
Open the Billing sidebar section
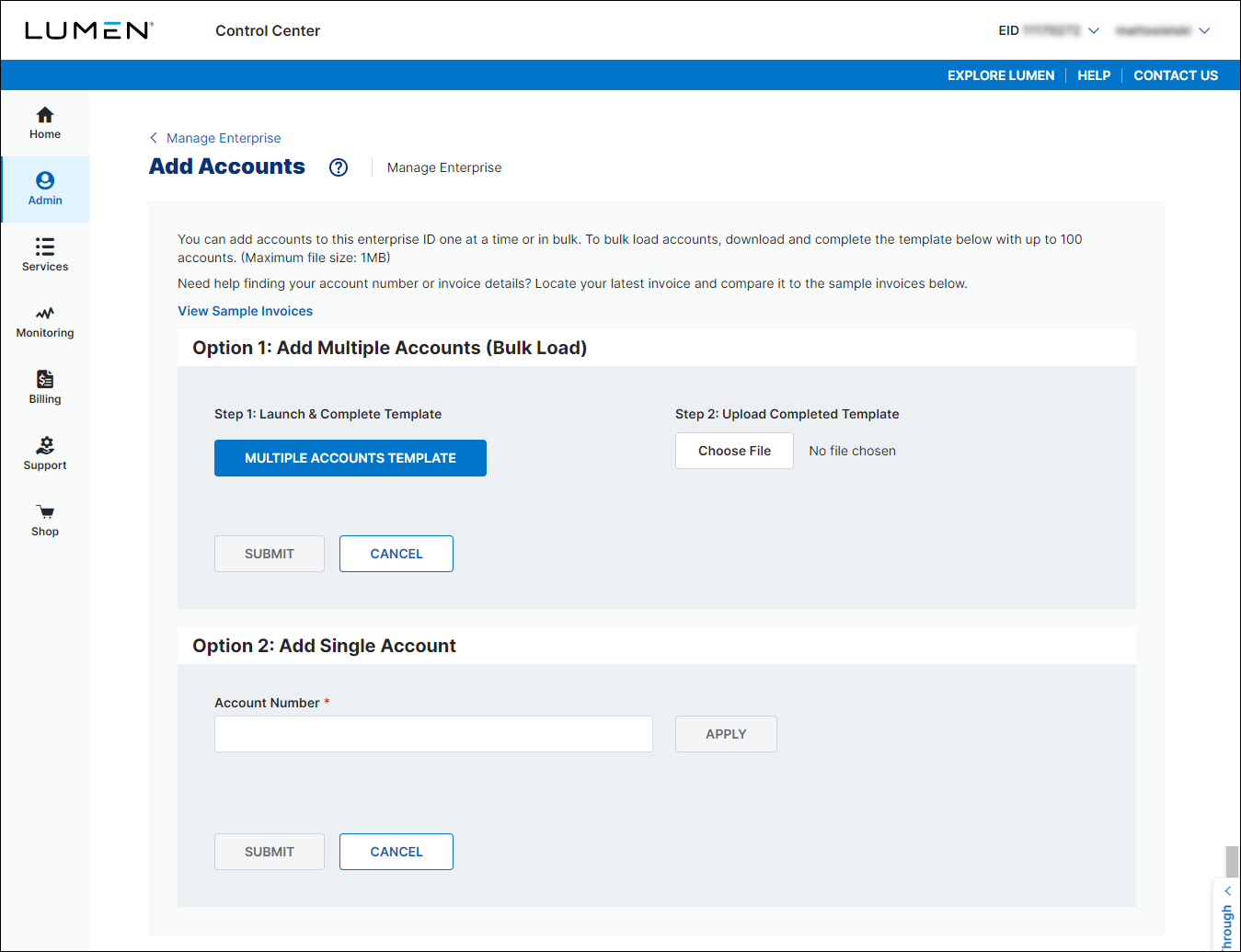click(45, 388)
